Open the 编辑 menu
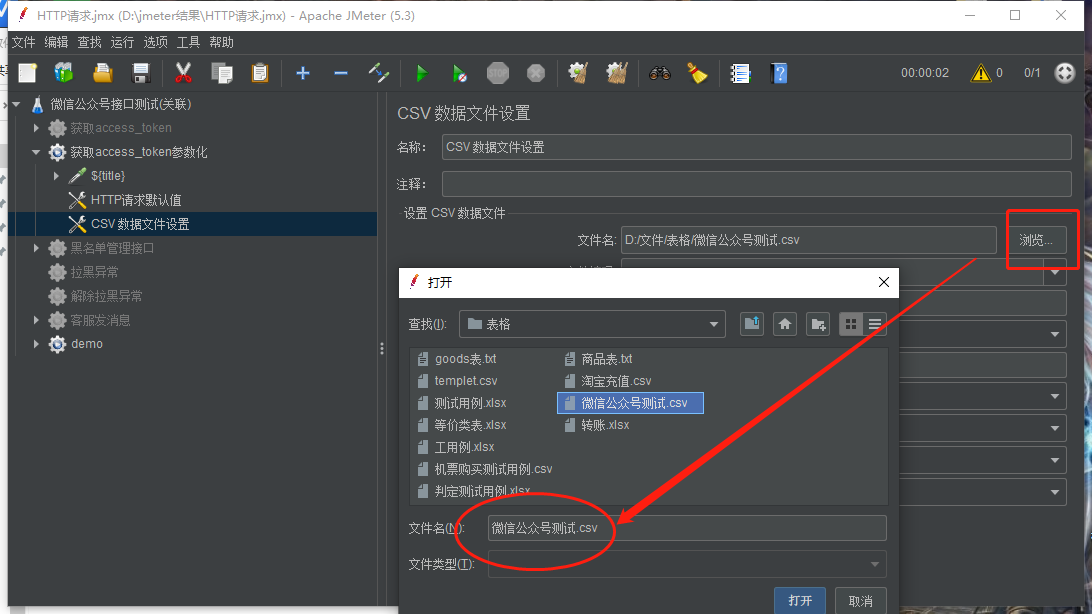Viewport: 1092px width, 614px height. point(56,42)
